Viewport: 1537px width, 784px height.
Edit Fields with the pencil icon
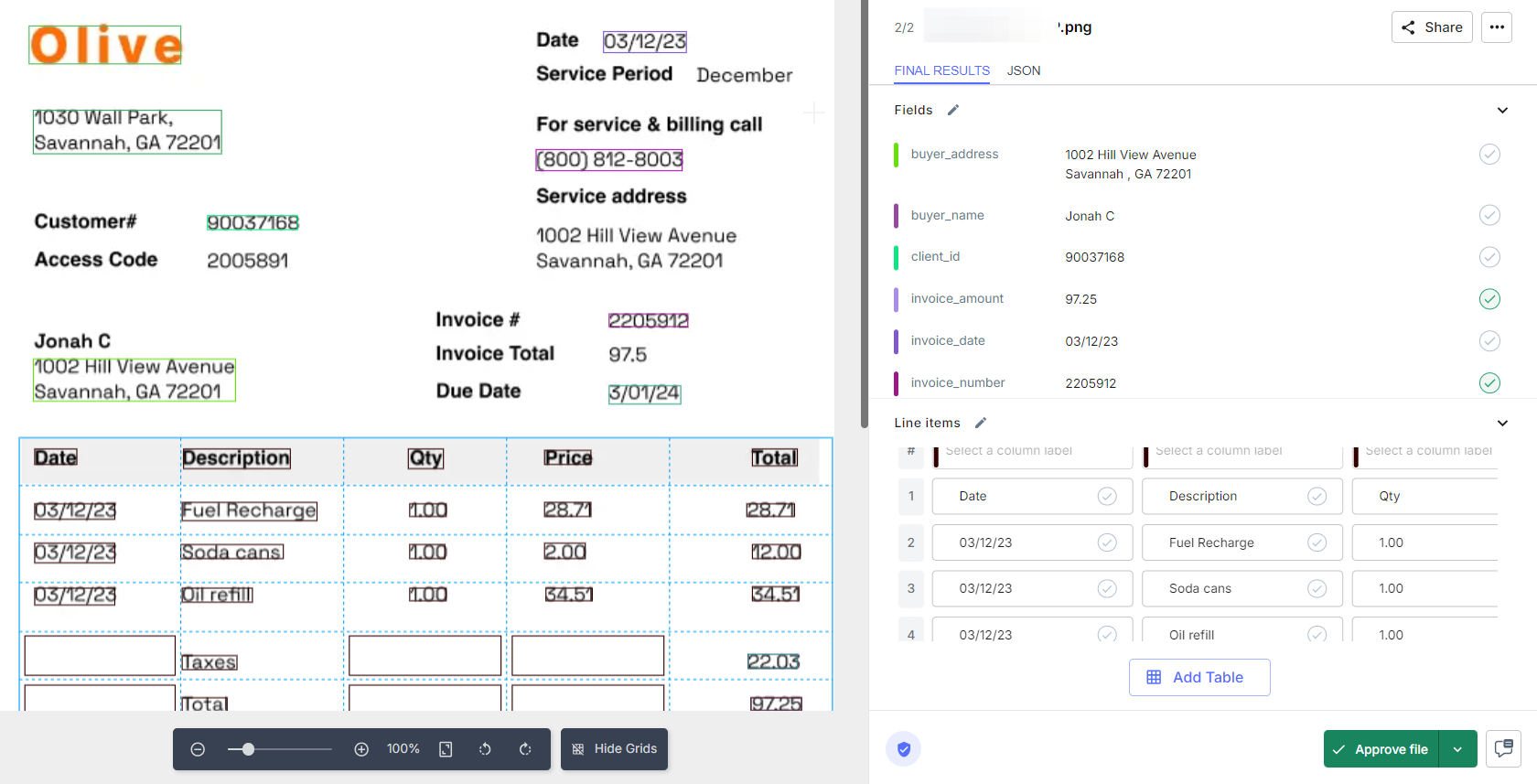(x=953, y=110)
